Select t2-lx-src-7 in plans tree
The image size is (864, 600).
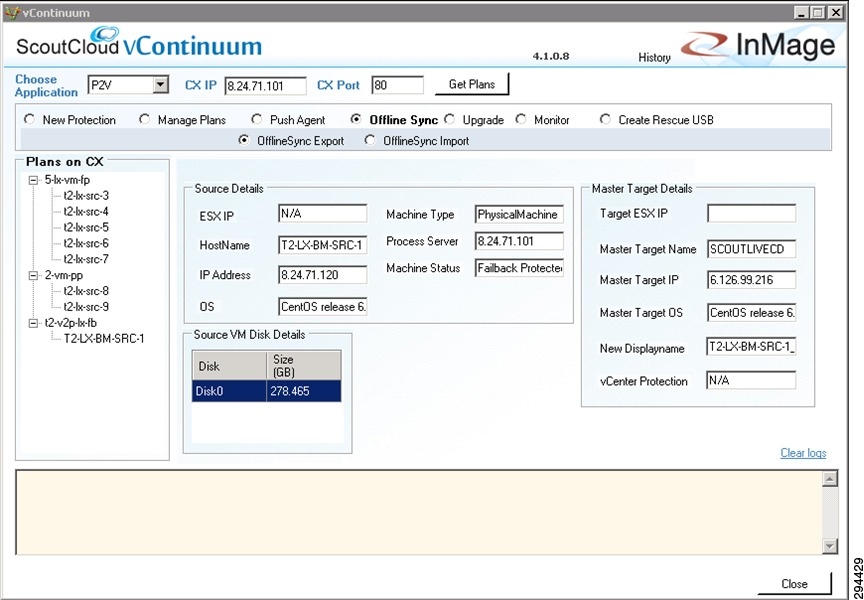tap(86, 259)
